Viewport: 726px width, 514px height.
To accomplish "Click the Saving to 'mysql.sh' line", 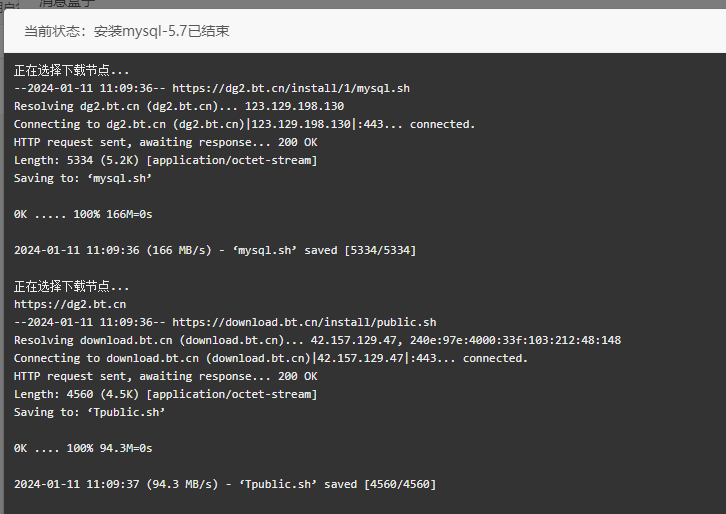I will (83, 178).
